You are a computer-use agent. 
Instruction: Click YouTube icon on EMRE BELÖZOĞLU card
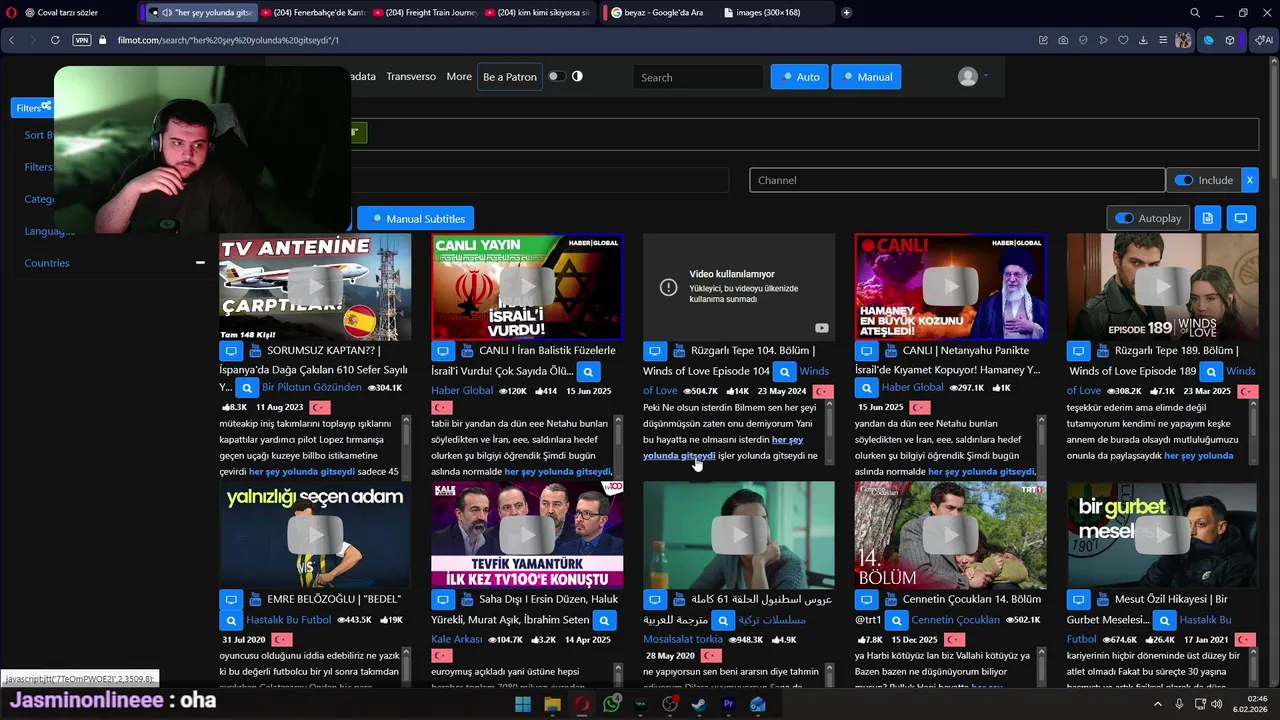pyautogui.click(x=255, y=599)
